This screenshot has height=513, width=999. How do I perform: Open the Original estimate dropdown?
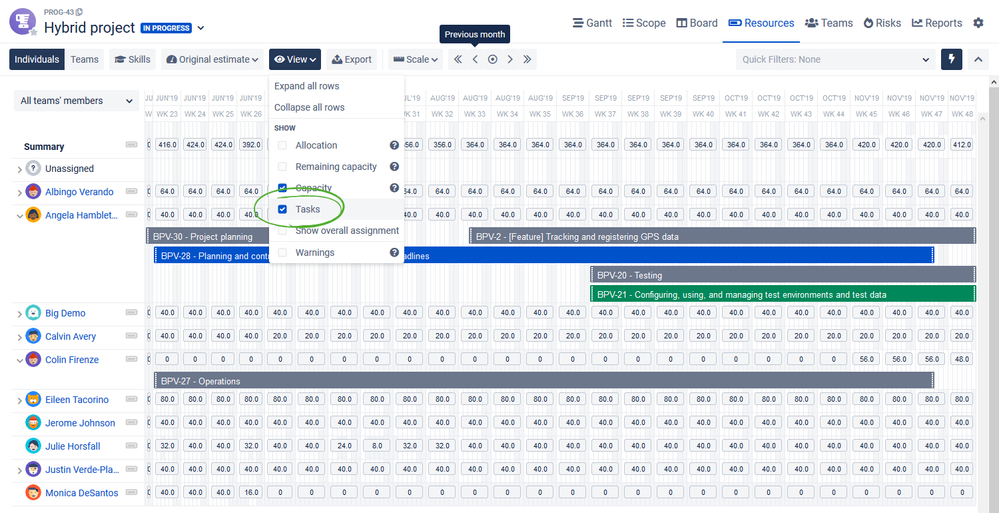[x=212, y=59]
